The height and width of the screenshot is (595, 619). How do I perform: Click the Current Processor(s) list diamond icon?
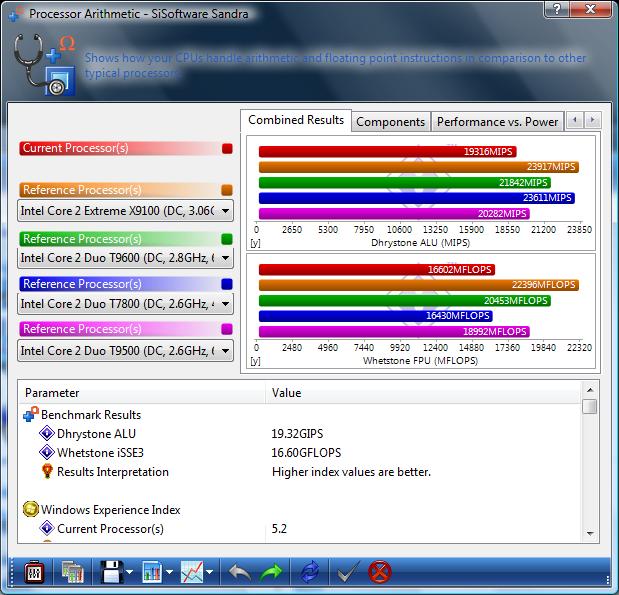pyautogui.click(x=47, y=528)
